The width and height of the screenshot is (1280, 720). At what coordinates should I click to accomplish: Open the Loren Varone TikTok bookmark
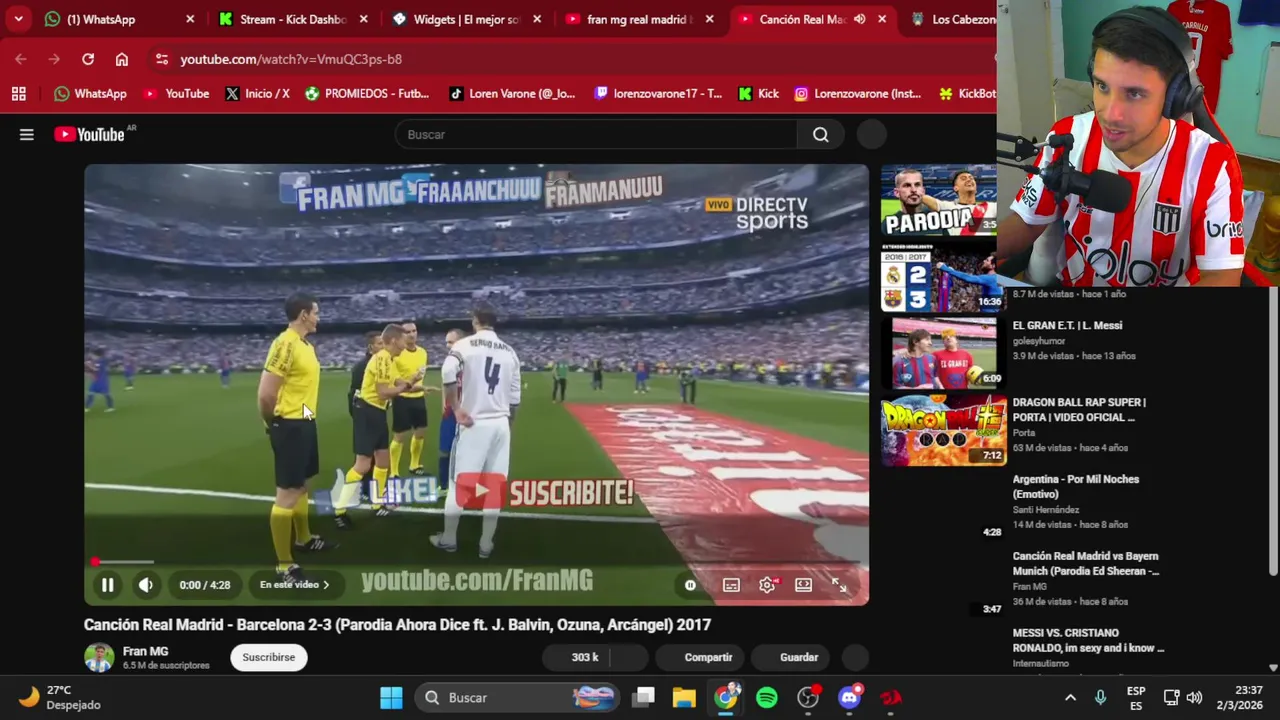512,93
